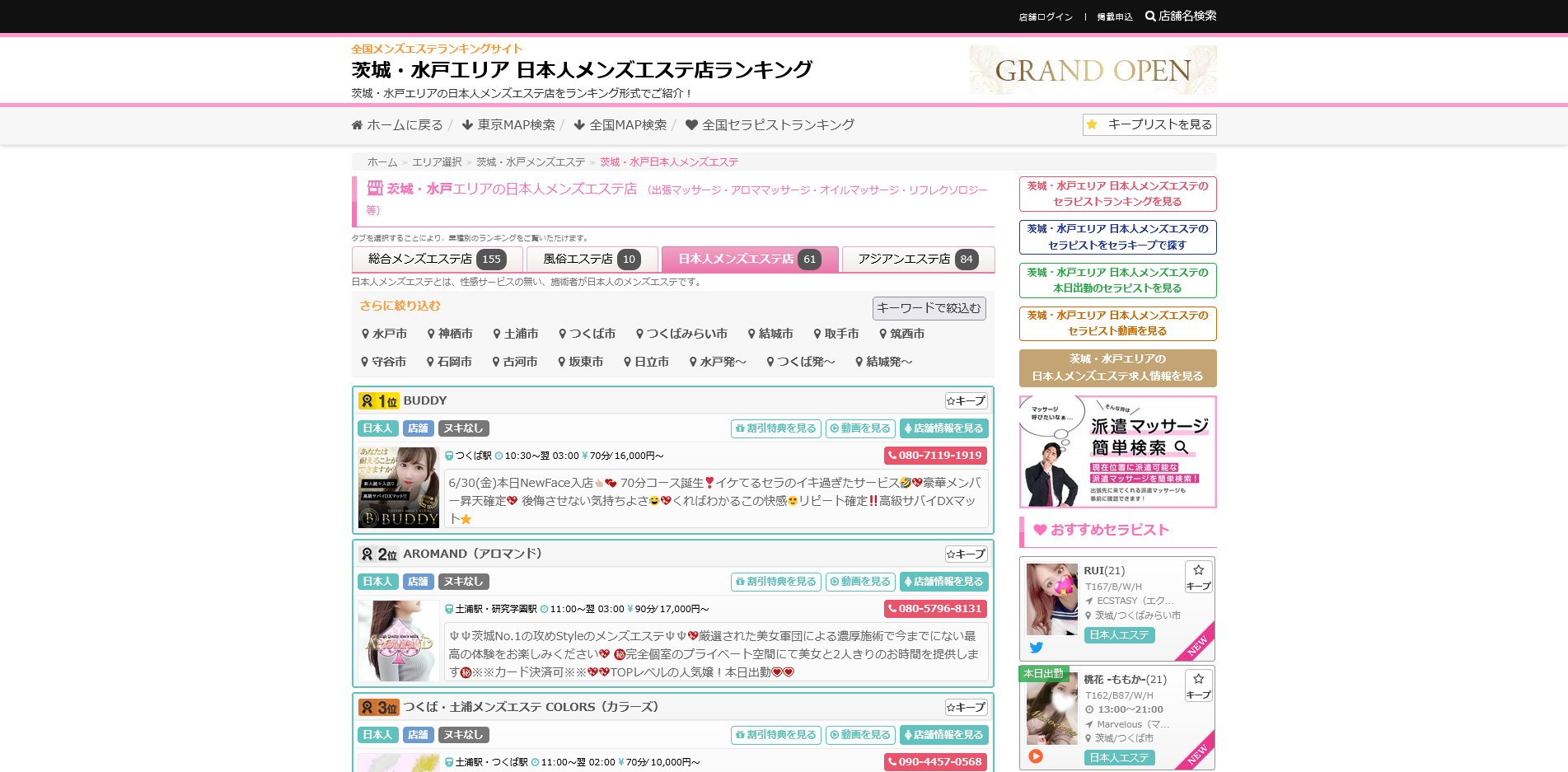The height and width of the screenshot is (772, 1568).
Task: Click breadcrumb 茨城・水戸メンズエステ link
Action: 531,162
